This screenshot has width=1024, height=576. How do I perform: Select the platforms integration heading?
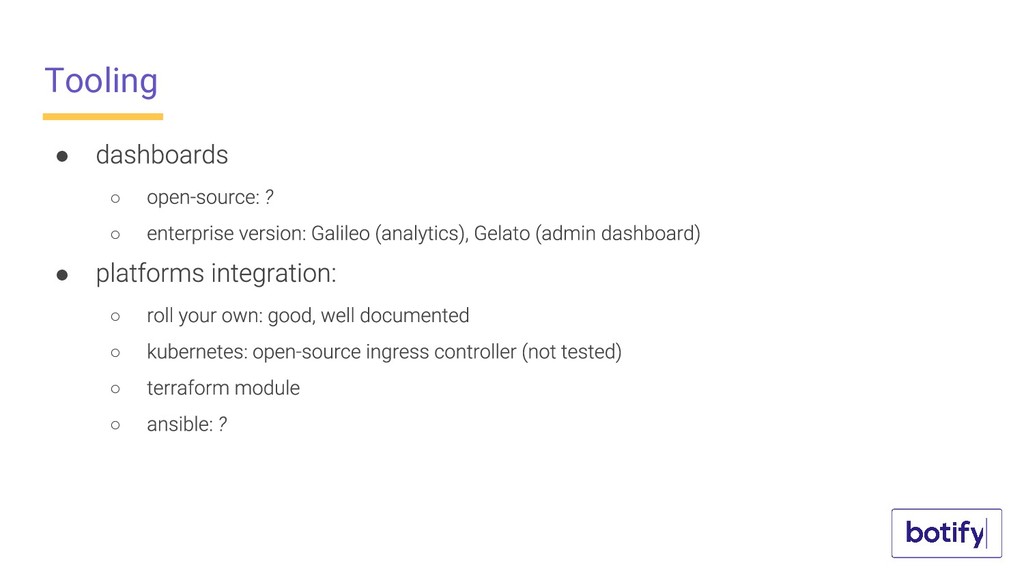coord(216,274)
